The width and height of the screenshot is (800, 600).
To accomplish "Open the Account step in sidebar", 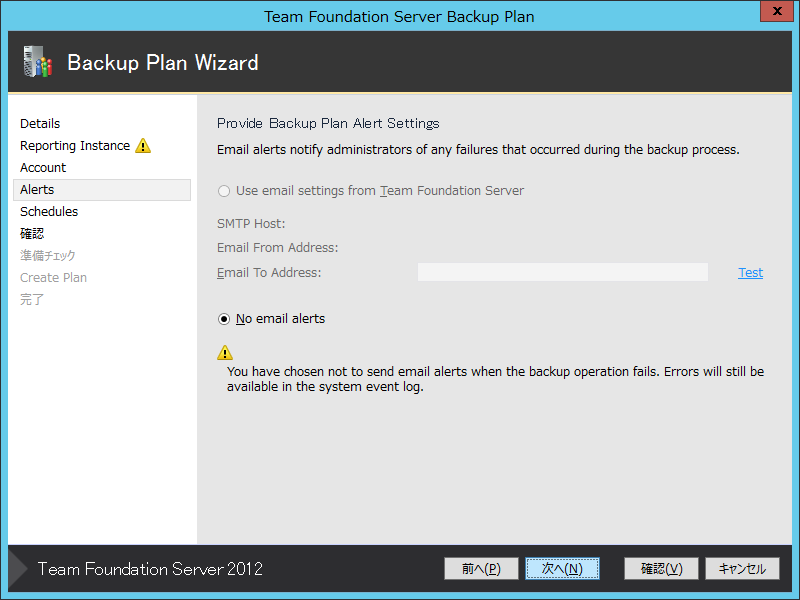I will [43, 167].
